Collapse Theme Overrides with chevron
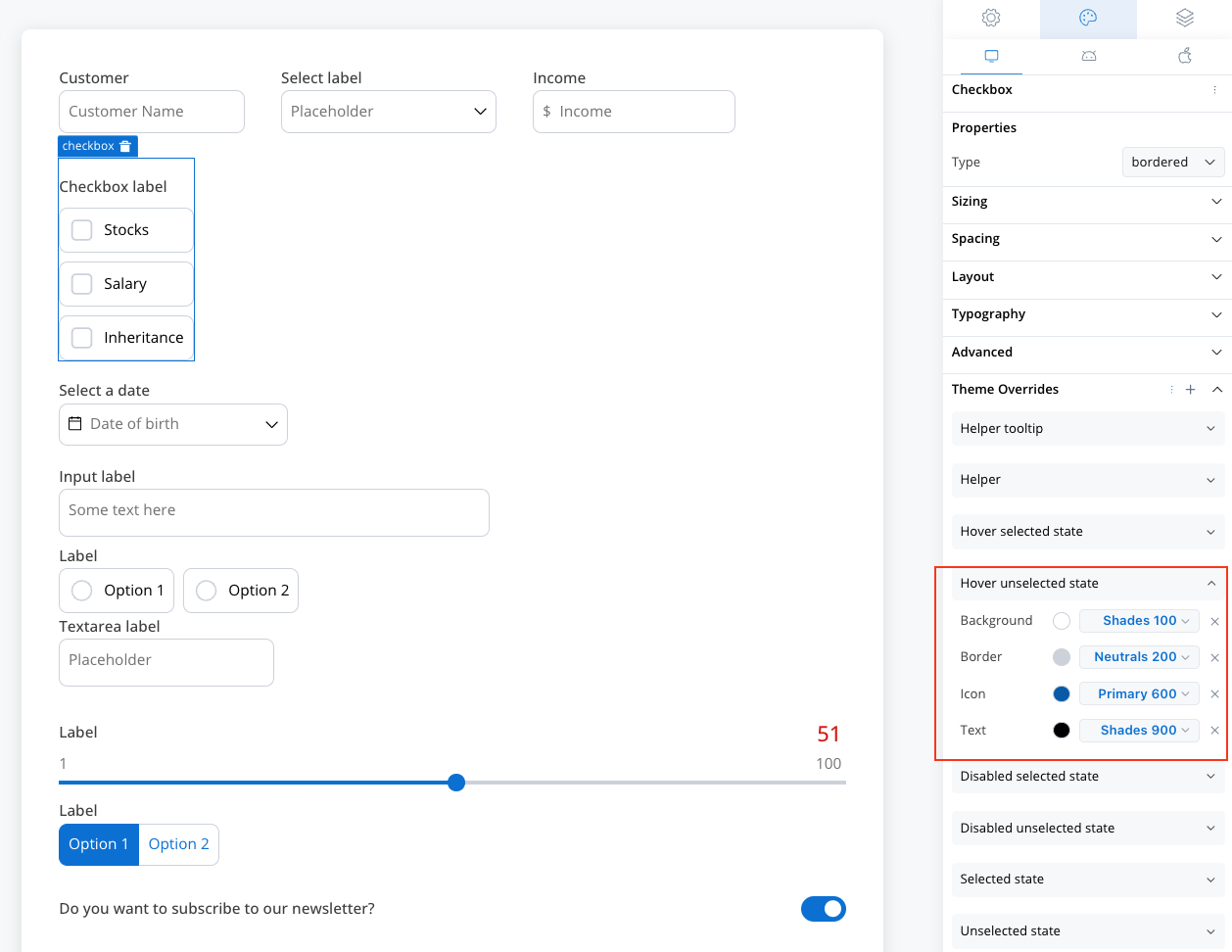Screen dimensions: 1232x952 [1216, 390]
